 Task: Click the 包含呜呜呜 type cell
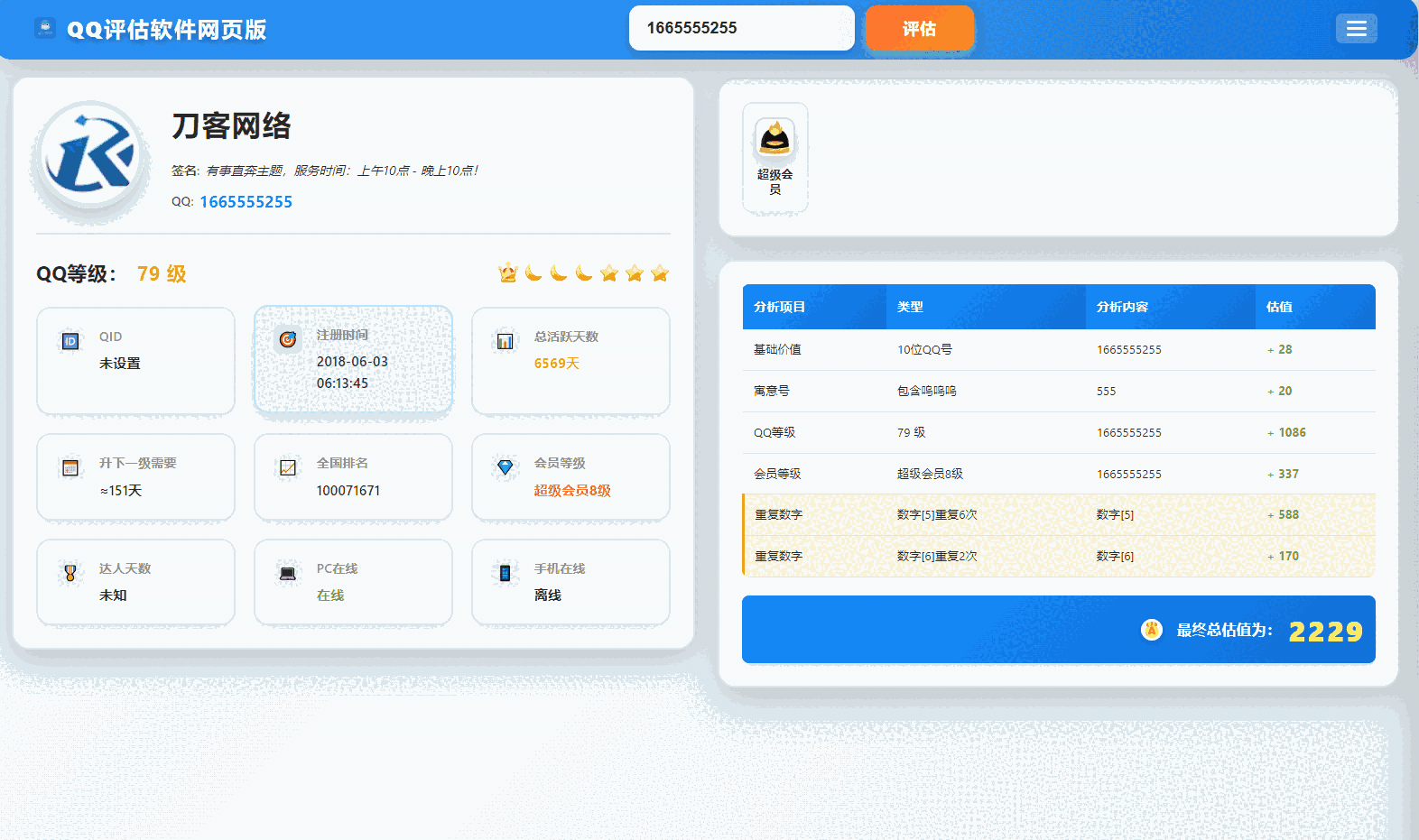tap(927, 391)
